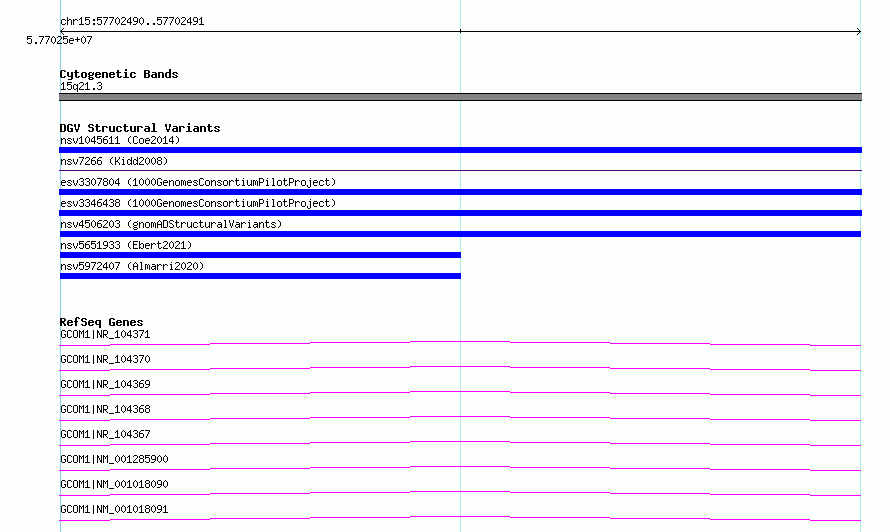The image size is (890, 532).
Task: Click the 5.77025e+07 scale value
Action: [59, 40]
